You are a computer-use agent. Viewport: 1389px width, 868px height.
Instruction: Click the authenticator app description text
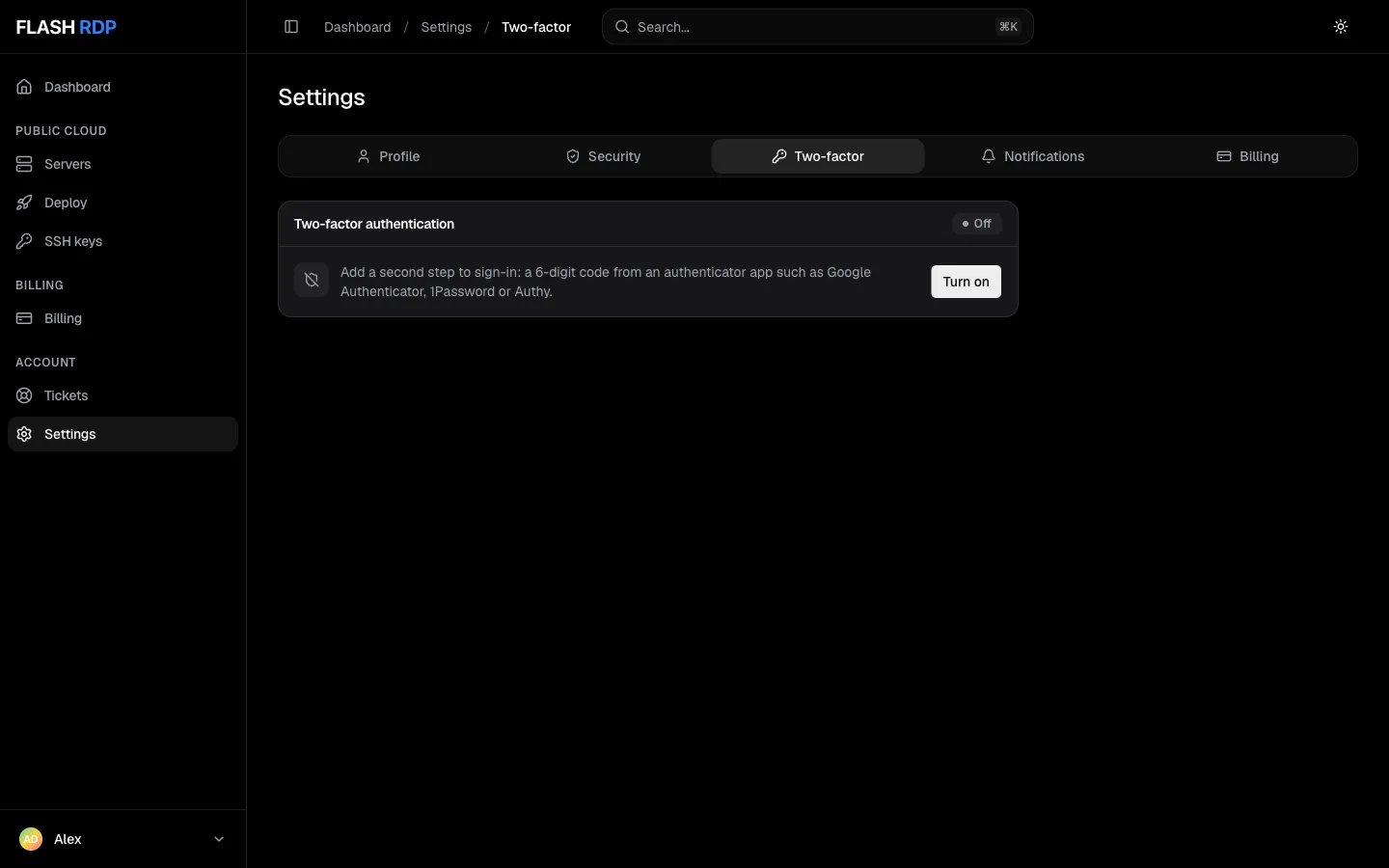pyautogui.click(x=606, y=282)
